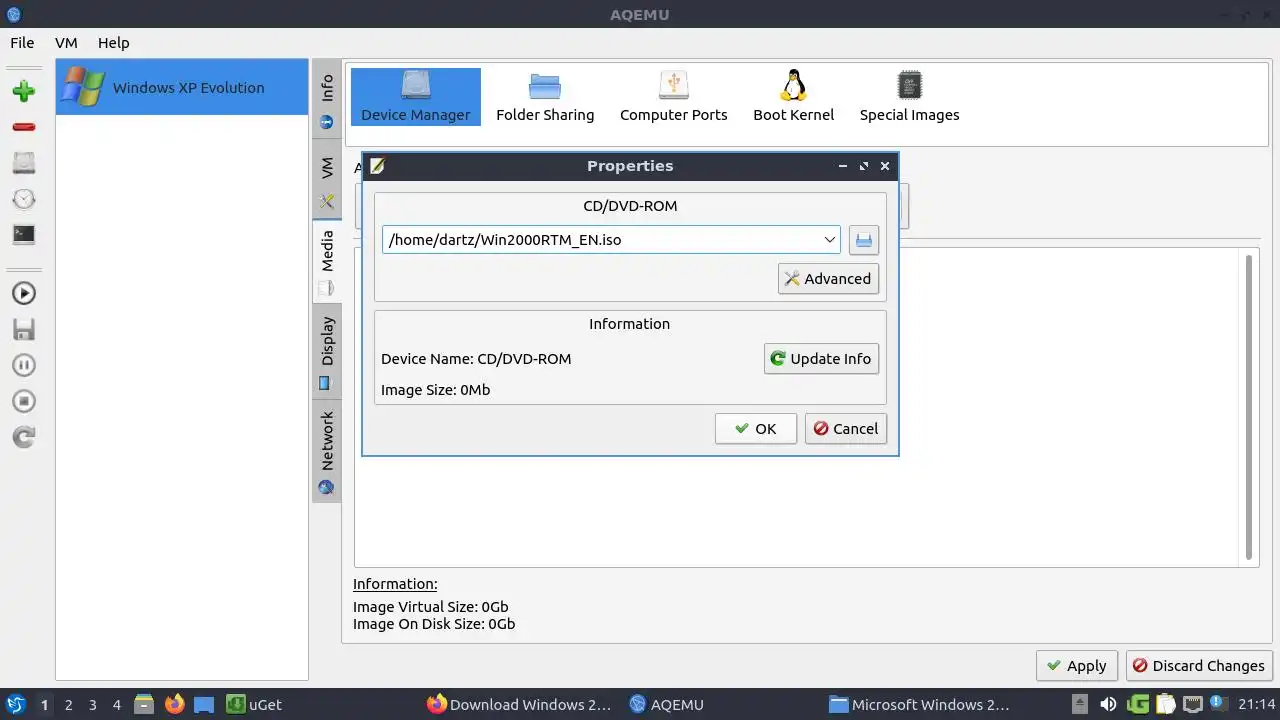The width and height of the screenshot is (1280, 720).
Task: Confirm the Properties dialog with OK
Action: pos(756,429)
